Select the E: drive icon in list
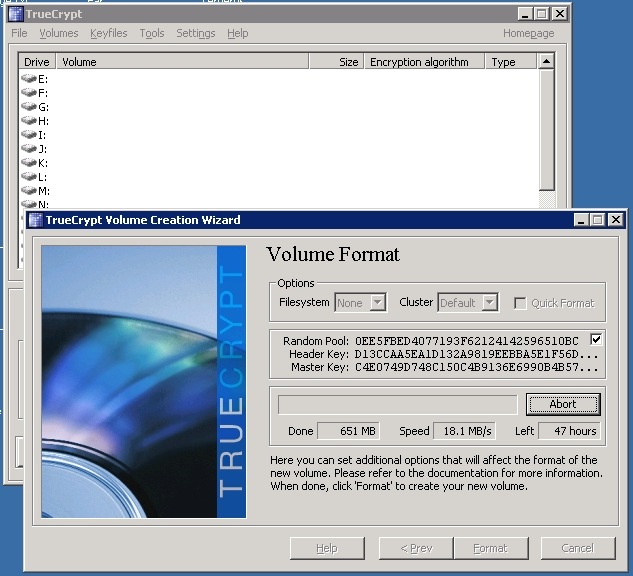 click(x=29, y=79)
